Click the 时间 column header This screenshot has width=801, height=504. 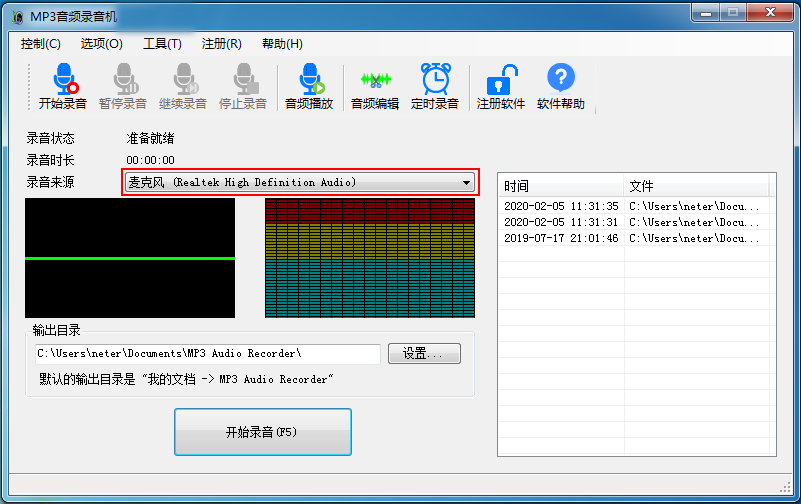tap(561, 187)
